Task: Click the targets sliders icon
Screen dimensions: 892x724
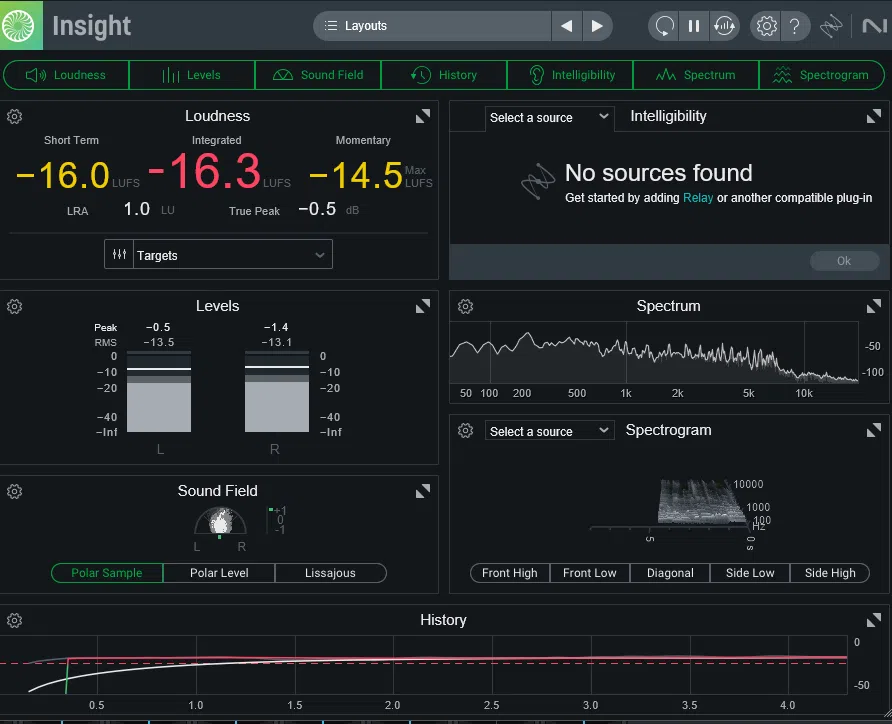Action: click(119, 254)
